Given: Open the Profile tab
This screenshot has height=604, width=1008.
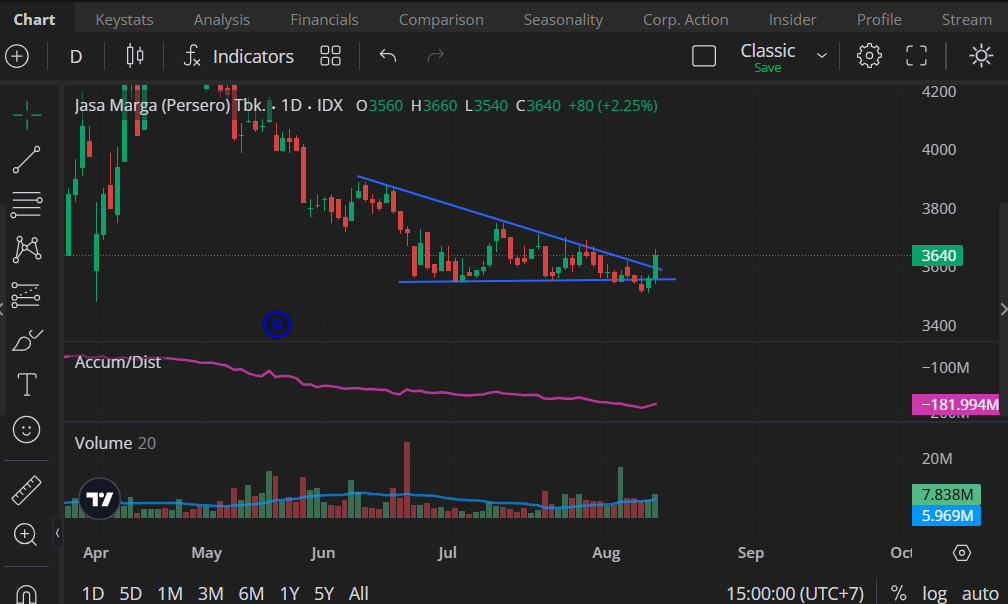Looking at the screenshot, I should point(879,20).
